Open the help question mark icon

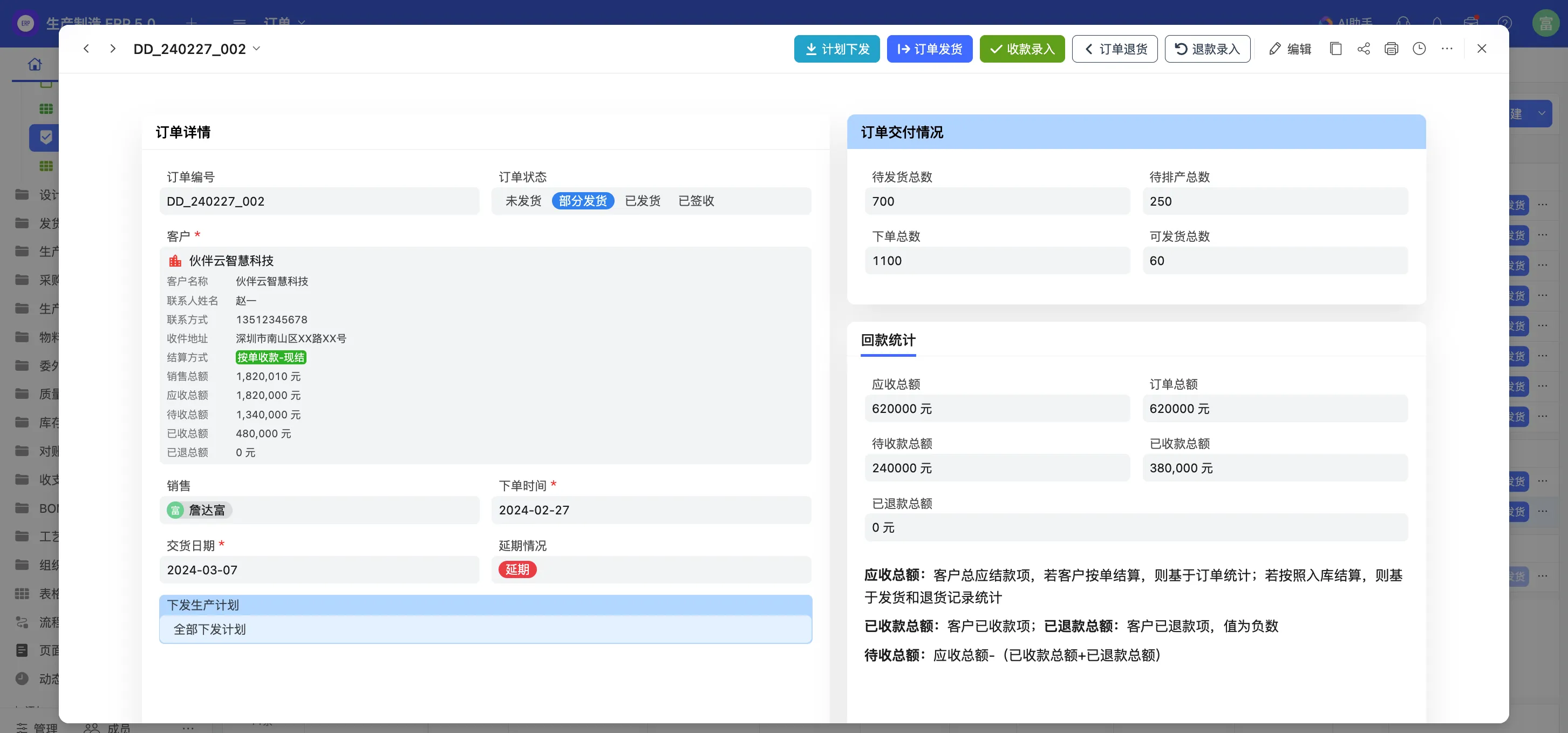(1505, 23)
